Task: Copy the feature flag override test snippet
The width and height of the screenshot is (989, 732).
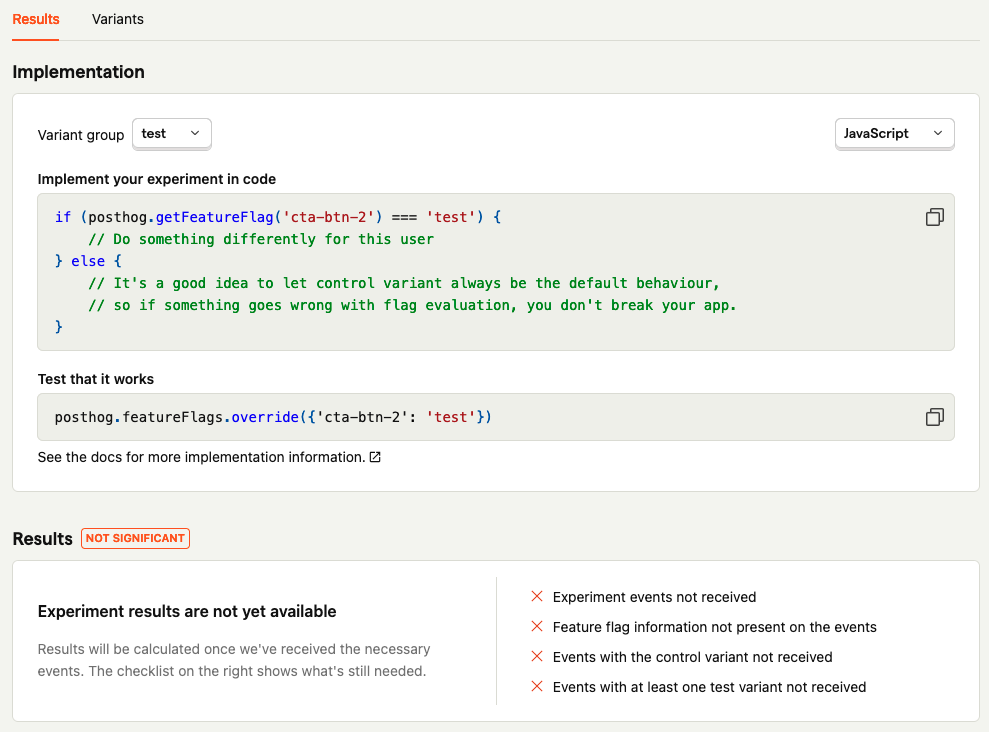Action: click(934, 417)
